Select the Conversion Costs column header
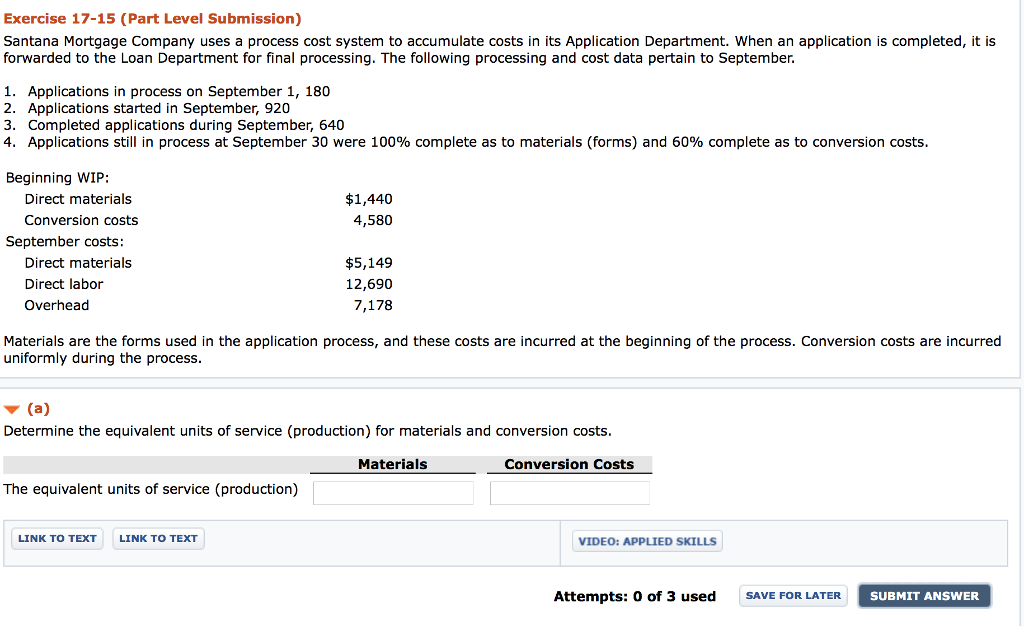Screen dimensions: 1024x626 click(569, 465)
